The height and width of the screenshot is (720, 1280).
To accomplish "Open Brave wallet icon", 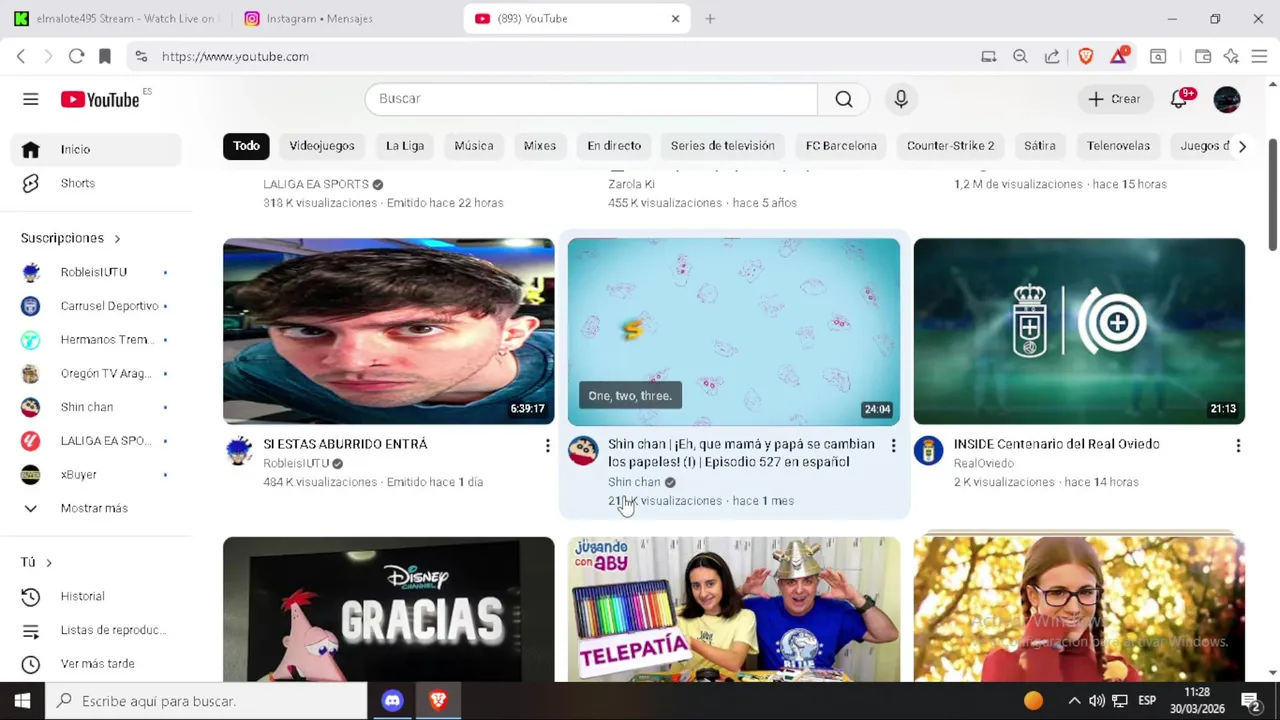I will click(1203, 56).
